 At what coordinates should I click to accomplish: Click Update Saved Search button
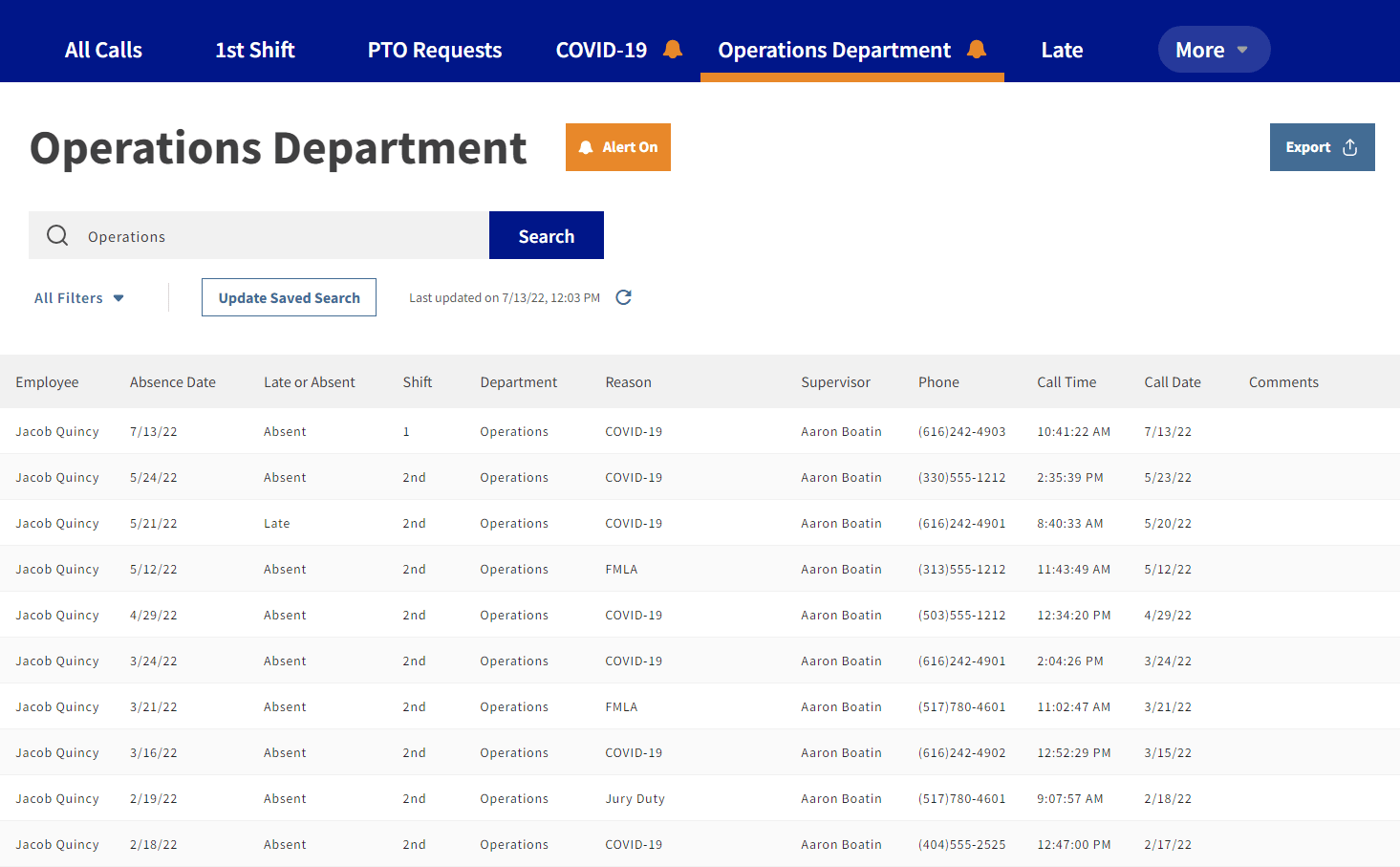pos(289,297)
